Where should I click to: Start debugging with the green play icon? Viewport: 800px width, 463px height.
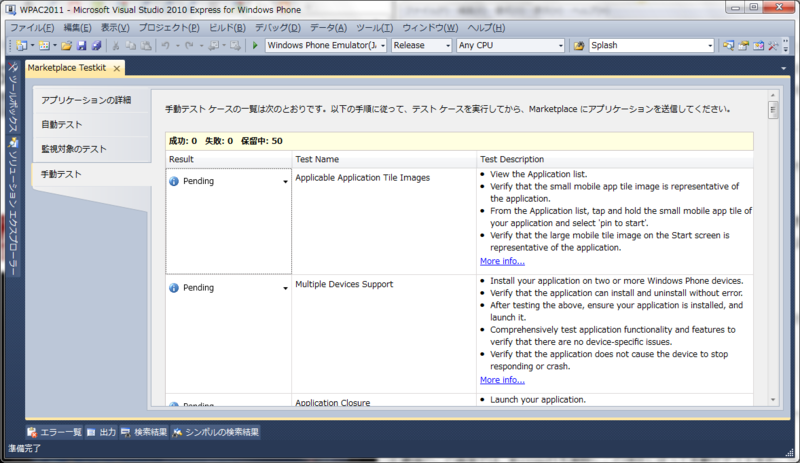coord(255,45)
